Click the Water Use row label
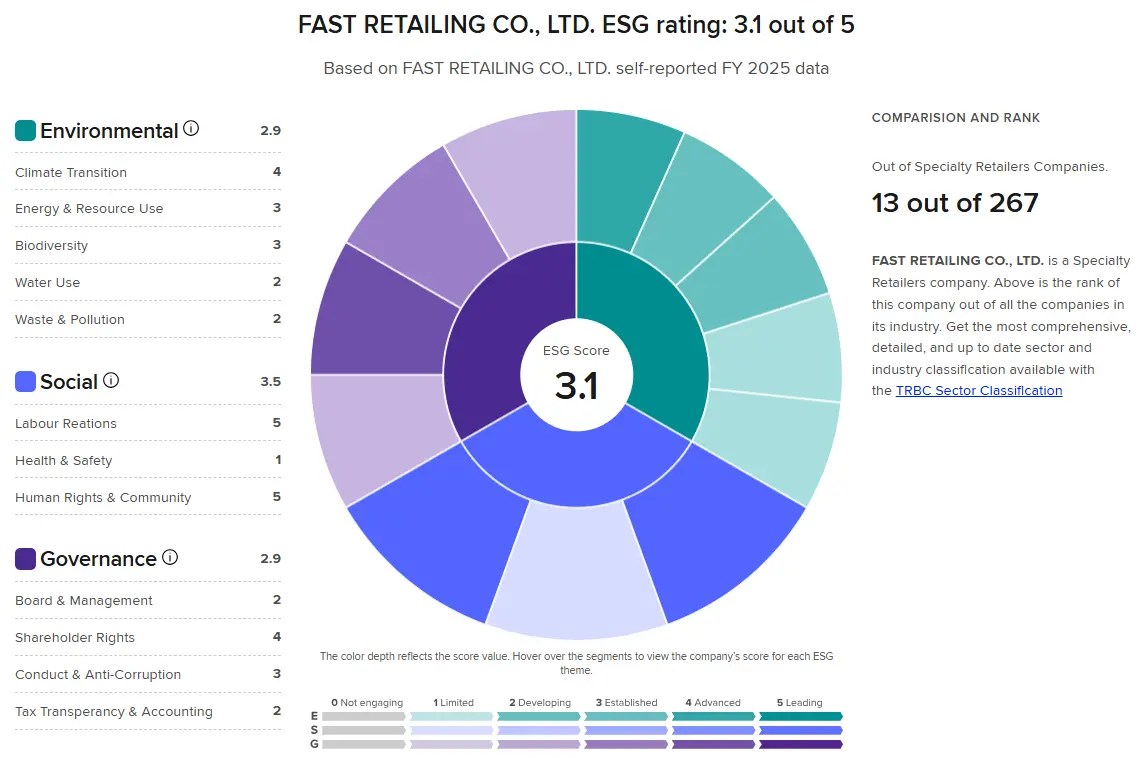This screenshot has height=758, width=1148. (48, 283)
